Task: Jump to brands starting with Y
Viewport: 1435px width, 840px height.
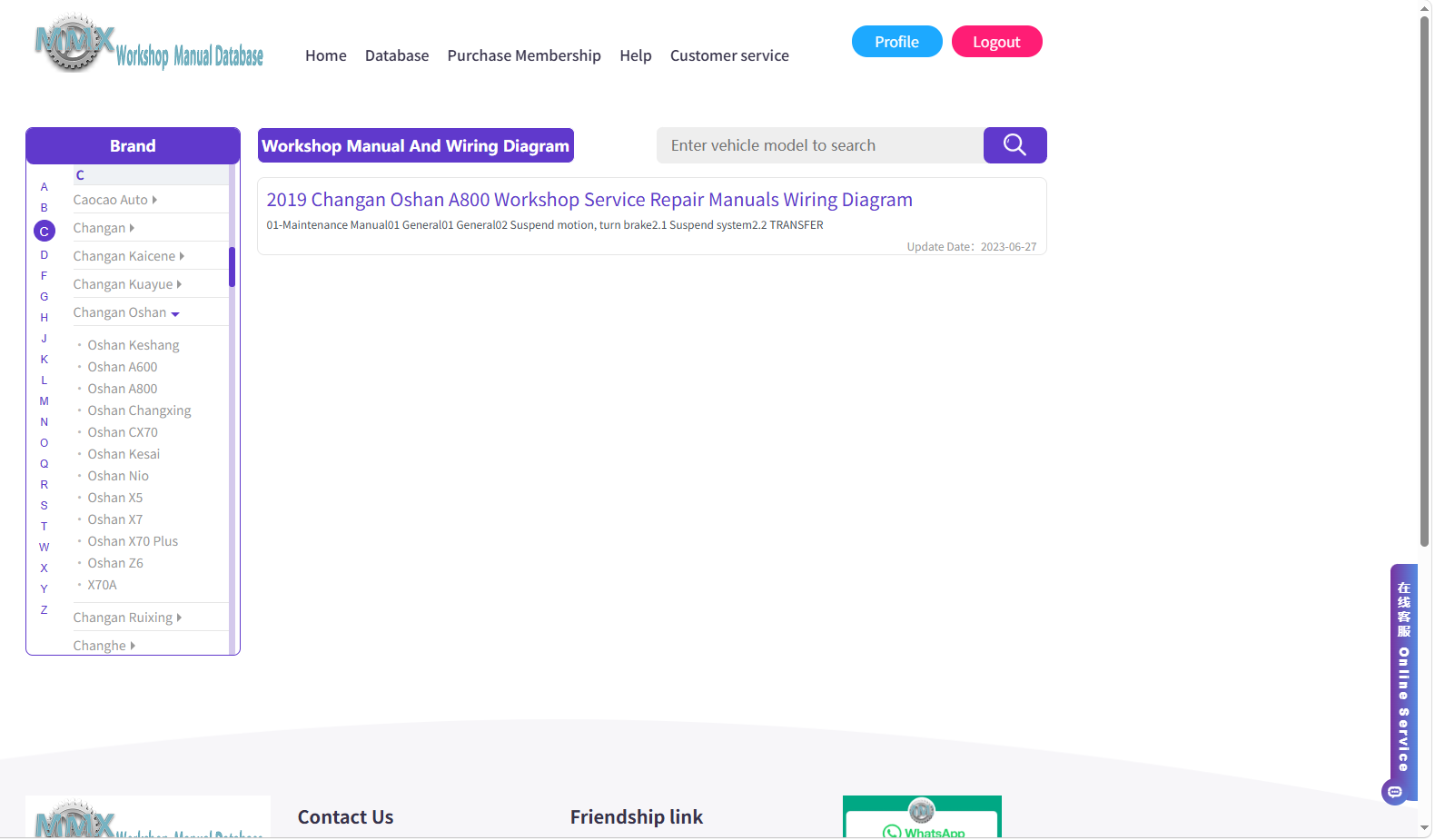Action: pyautogui.click(x=44, y=589)
